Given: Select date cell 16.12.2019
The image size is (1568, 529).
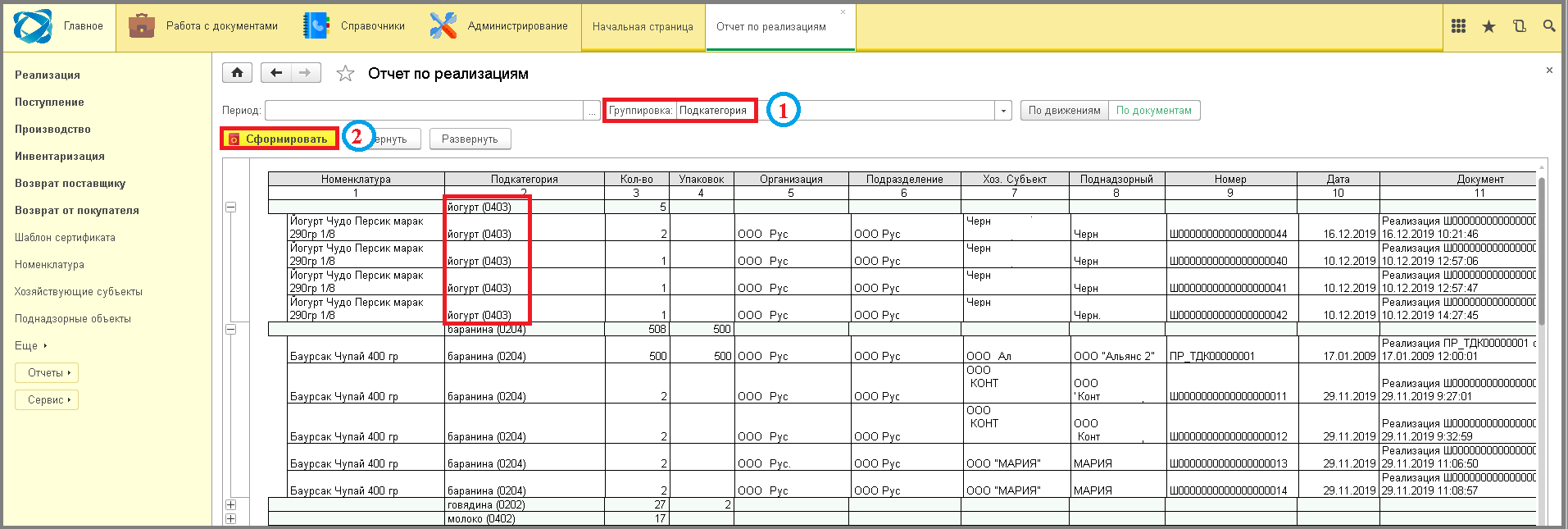Looking at the screenshot, I should pyautogui.click(x=1338, y=227).
